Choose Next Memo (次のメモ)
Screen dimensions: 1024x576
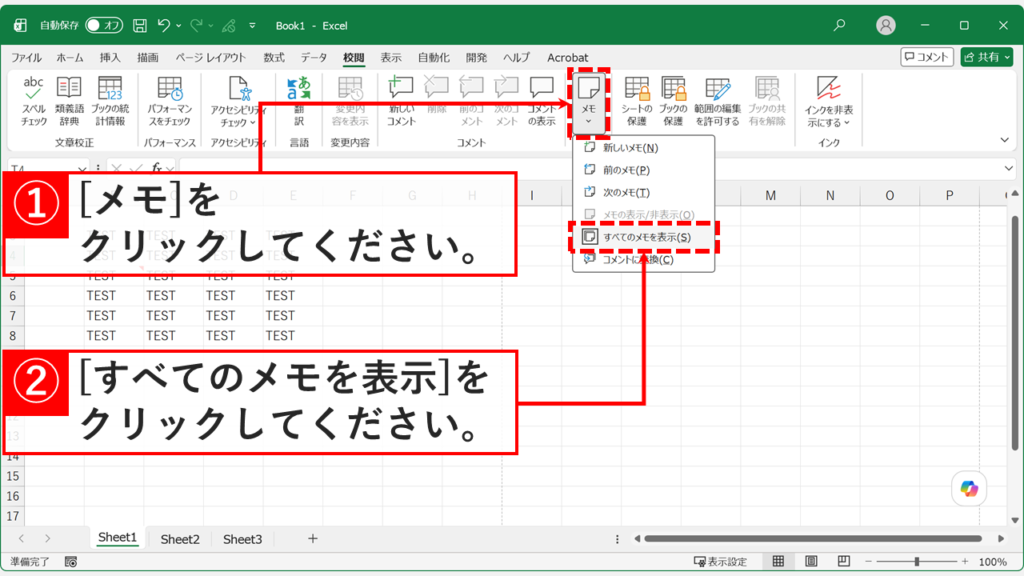click(x=643, y=192)
